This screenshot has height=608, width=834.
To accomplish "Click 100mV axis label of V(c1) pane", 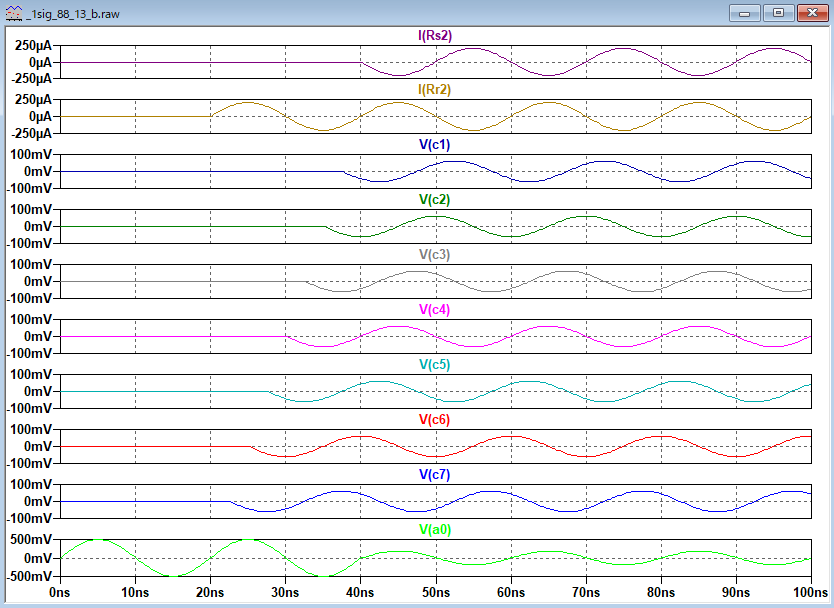I will [31, 155].
